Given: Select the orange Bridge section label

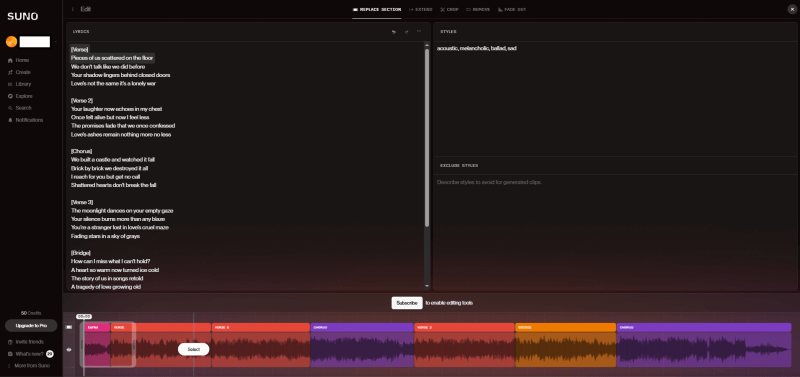Looking at the screenshot, I should [566, 328].
